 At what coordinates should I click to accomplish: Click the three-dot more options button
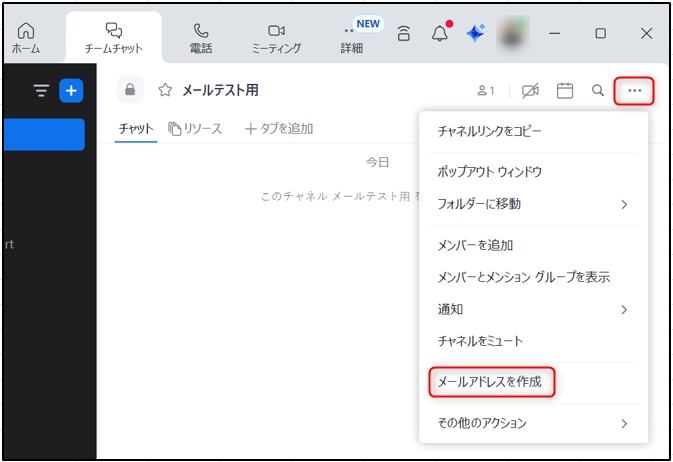pyautogui.click(x=634, y=91)
